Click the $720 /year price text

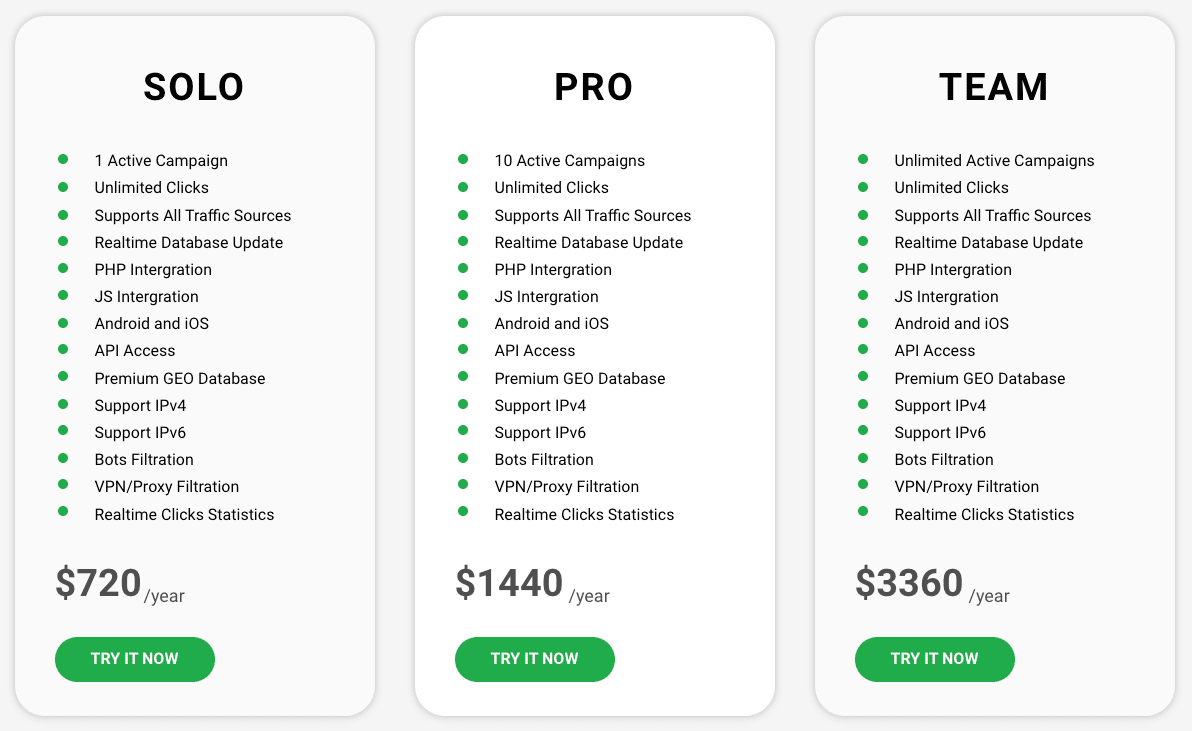[x=120, y=584]
